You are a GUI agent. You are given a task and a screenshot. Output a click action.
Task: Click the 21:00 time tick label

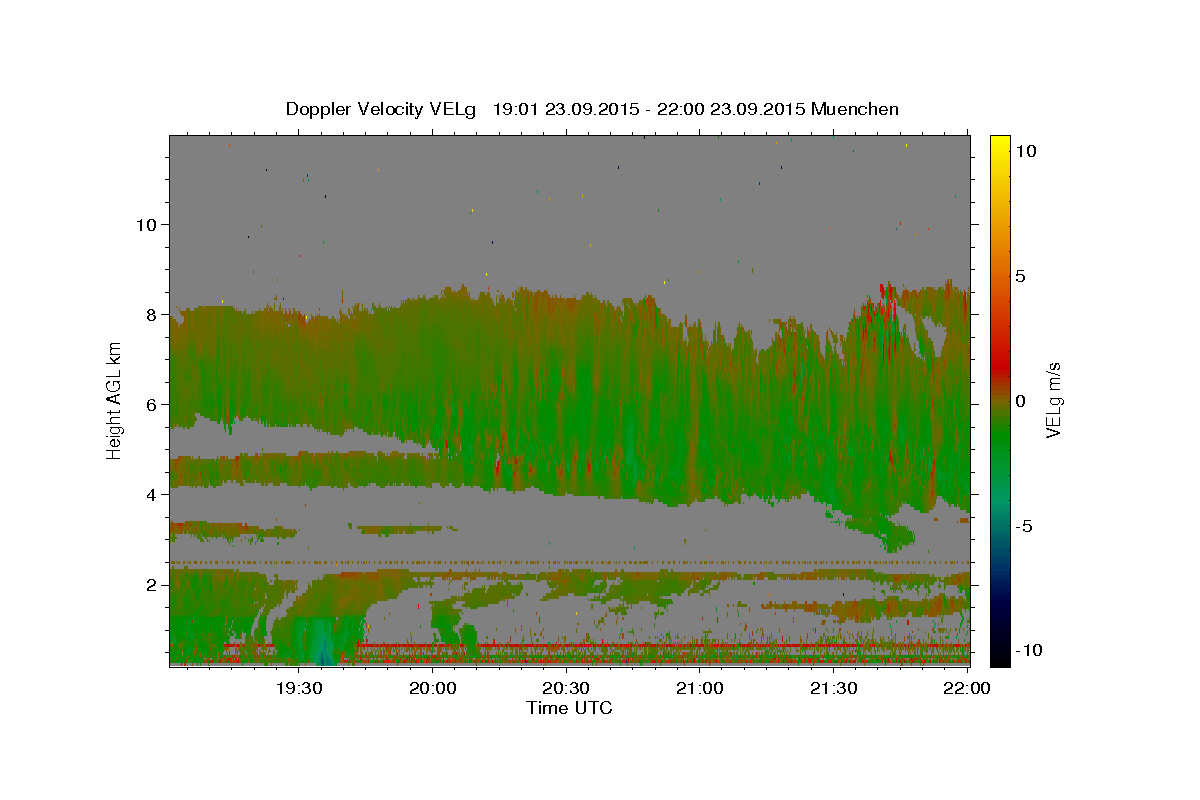pyautogui.click(x=700, y=688)
